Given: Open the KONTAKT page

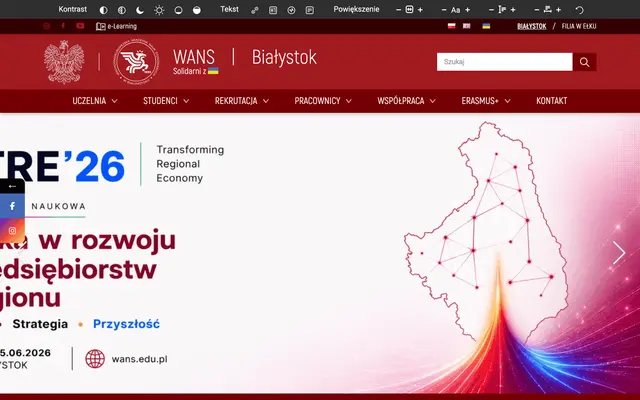Looking at the screenshot, I should tap(551, 101).
